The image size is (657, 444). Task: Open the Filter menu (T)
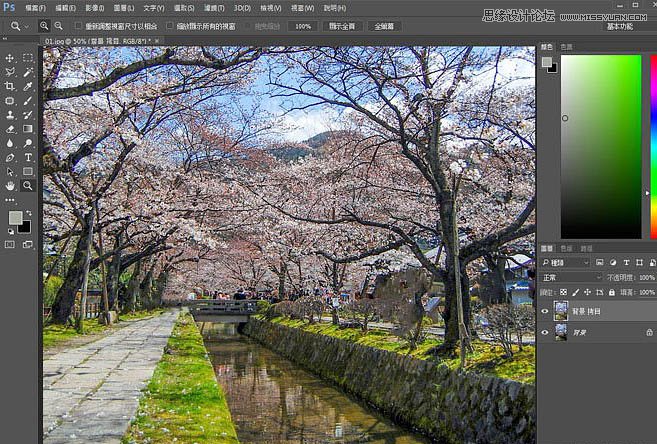(214, 8)
